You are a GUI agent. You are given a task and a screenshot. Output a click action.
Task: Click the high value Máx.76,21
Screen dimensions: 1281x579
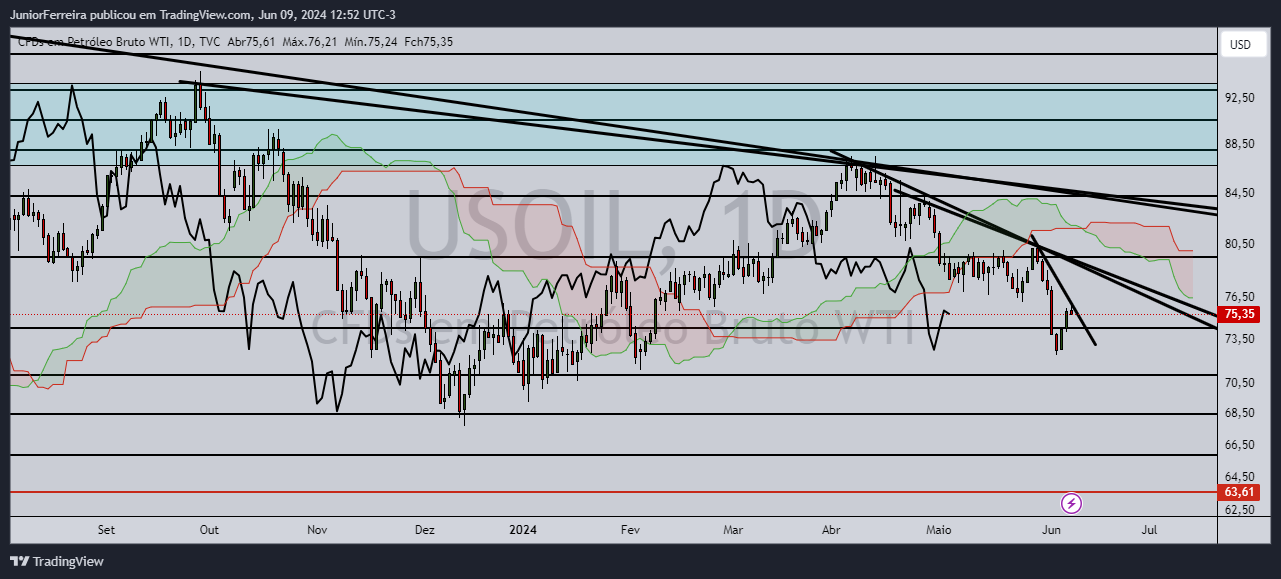coord(309,42)
